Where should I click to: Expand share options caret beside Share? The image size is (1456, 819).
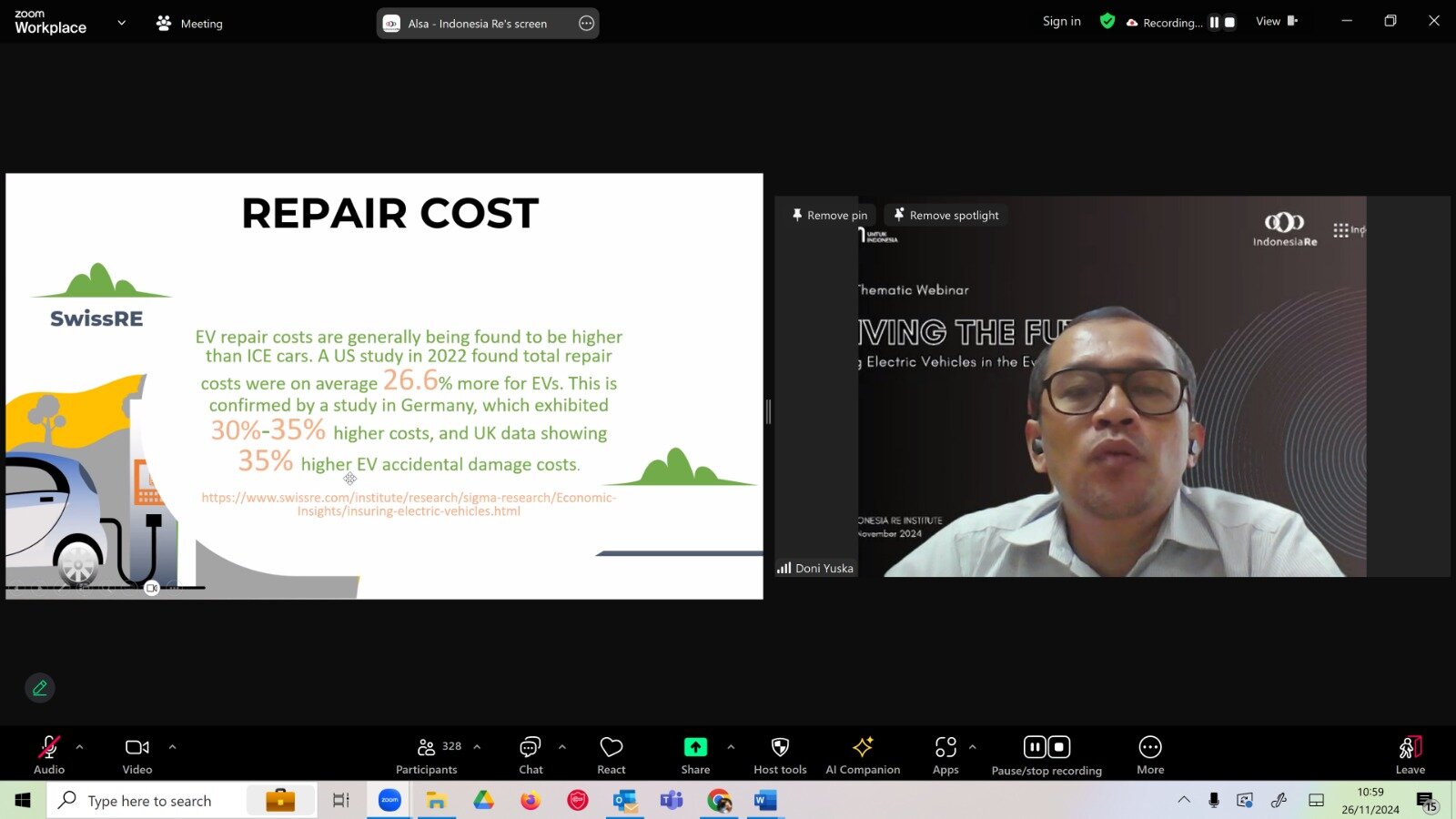click(731, 747)
